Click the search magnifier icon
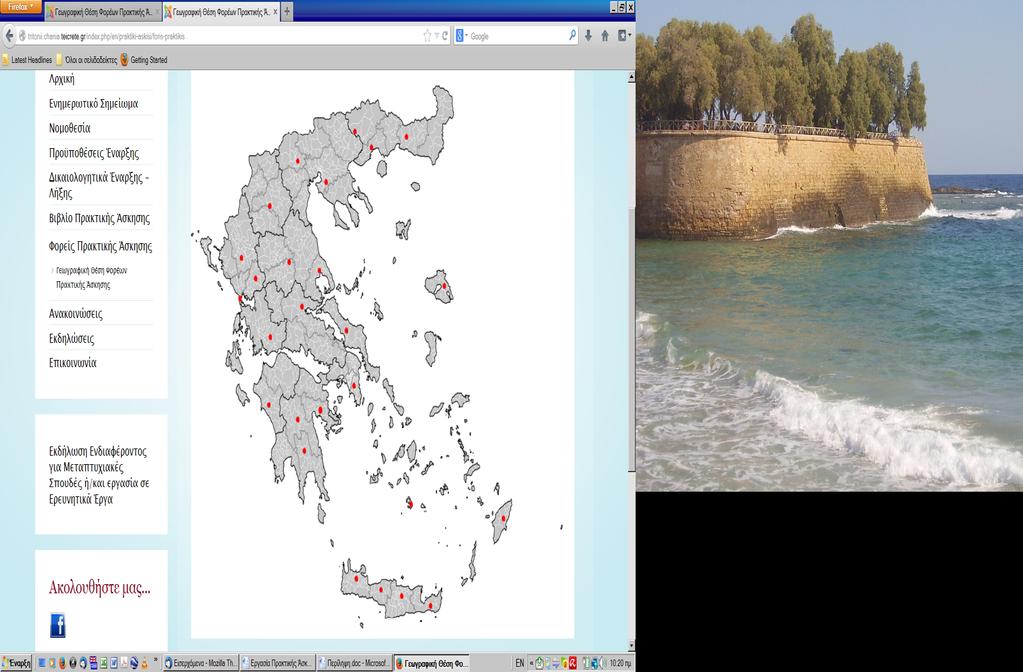1023x672 pixels. (572, 35)
